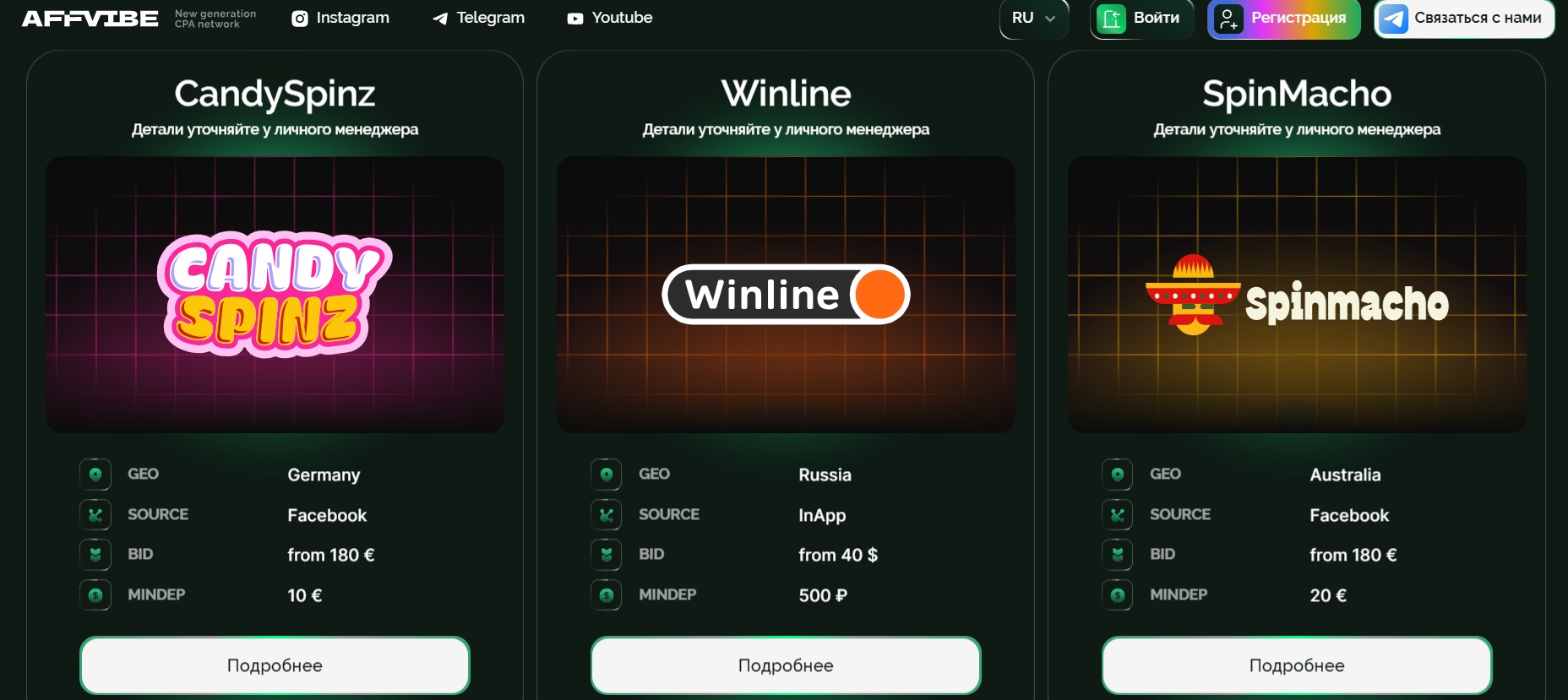Viewport: 1568px width, 700px height.
Task: Click the Youtube play icon
Action: [x=575, y=19]
